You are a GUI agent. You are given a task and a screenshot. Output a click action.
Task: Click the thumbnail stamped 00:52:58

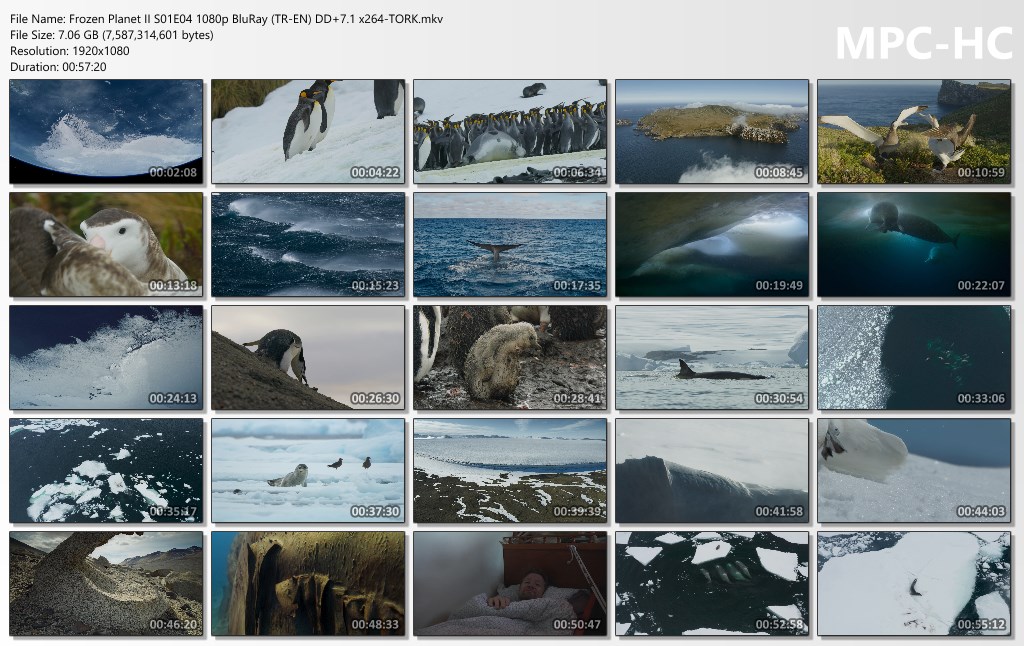click(x=712, y=583)
